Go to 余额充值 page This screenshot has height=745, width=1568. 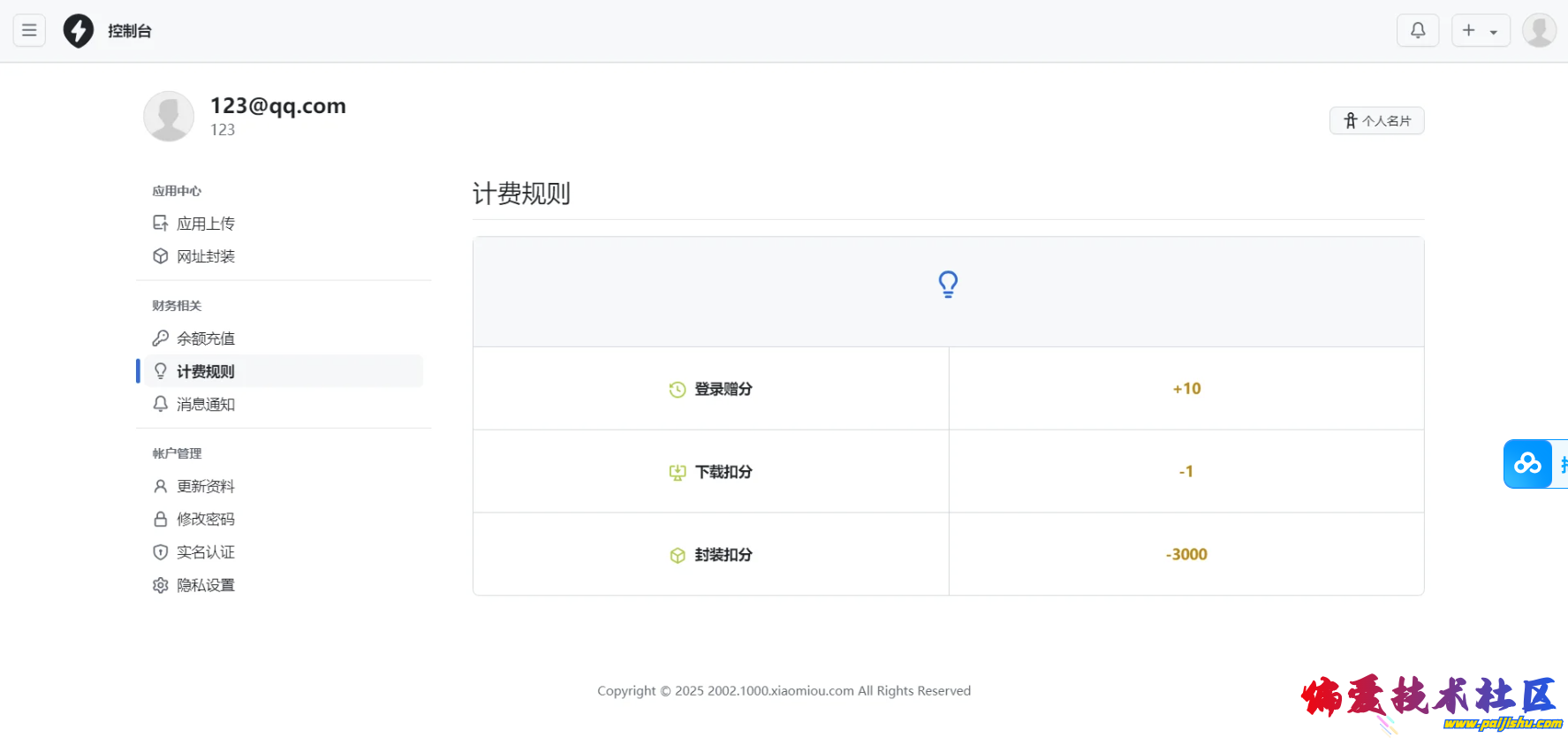pos(205,338)
